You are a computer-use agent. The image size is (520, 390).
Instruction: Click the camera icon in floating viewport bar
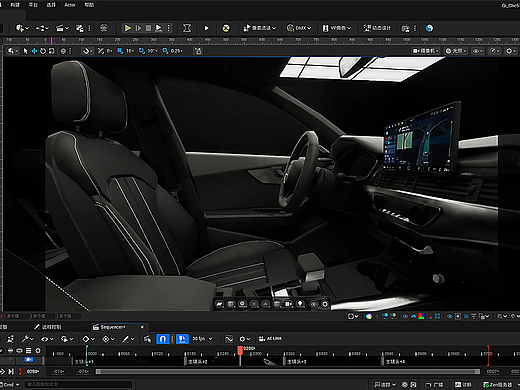coord(288,304)
